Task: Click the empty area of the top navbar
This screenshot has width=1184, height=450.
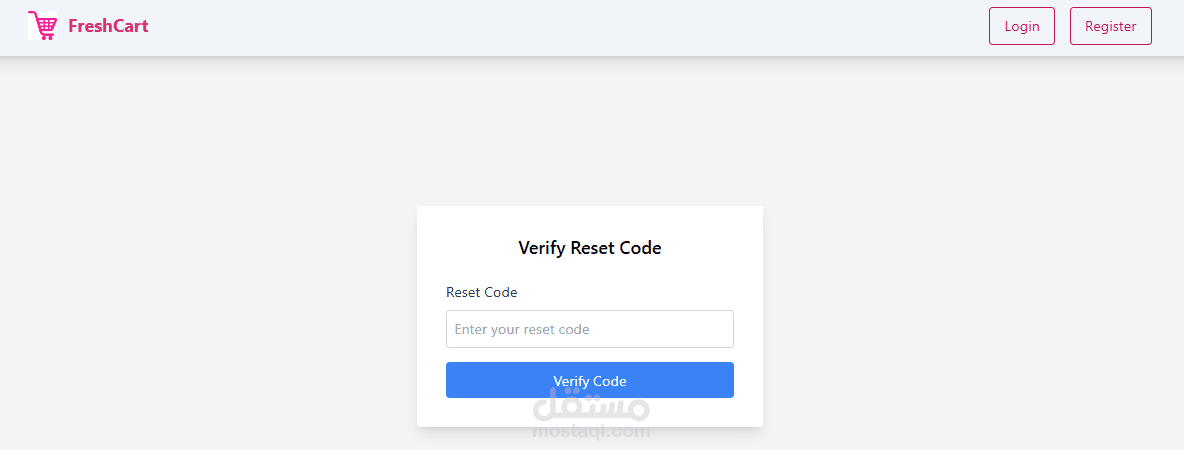Action: coord(566,27)
